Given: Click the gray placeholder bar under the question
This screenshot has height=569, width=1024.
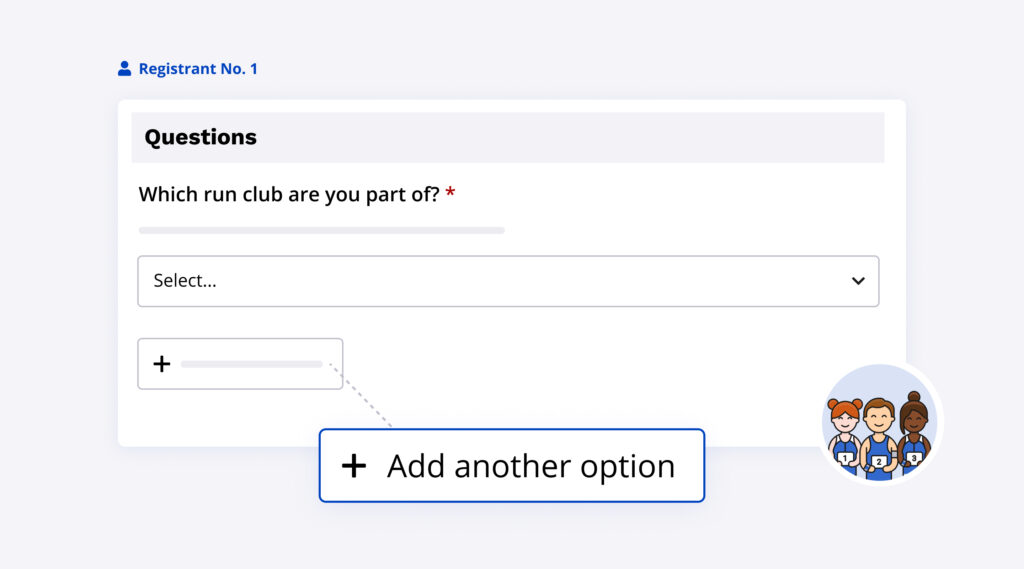Looking at the screenshot, I should point(321,230).
